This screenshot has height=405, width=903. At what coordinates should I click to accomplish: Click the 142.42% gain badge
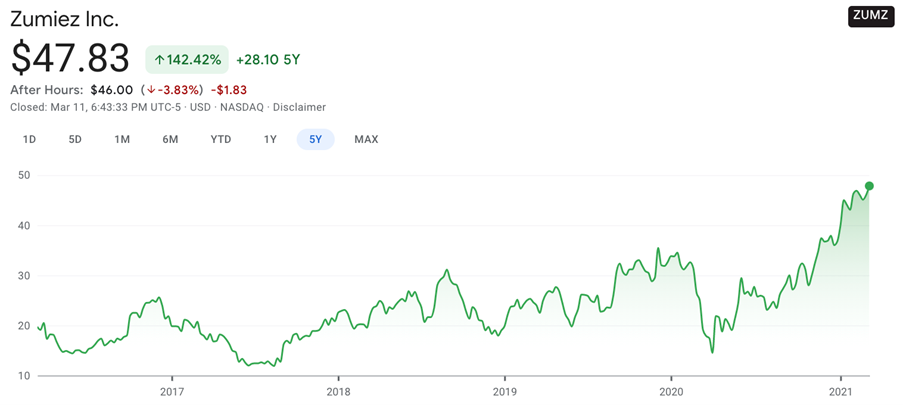coord(187,59)
